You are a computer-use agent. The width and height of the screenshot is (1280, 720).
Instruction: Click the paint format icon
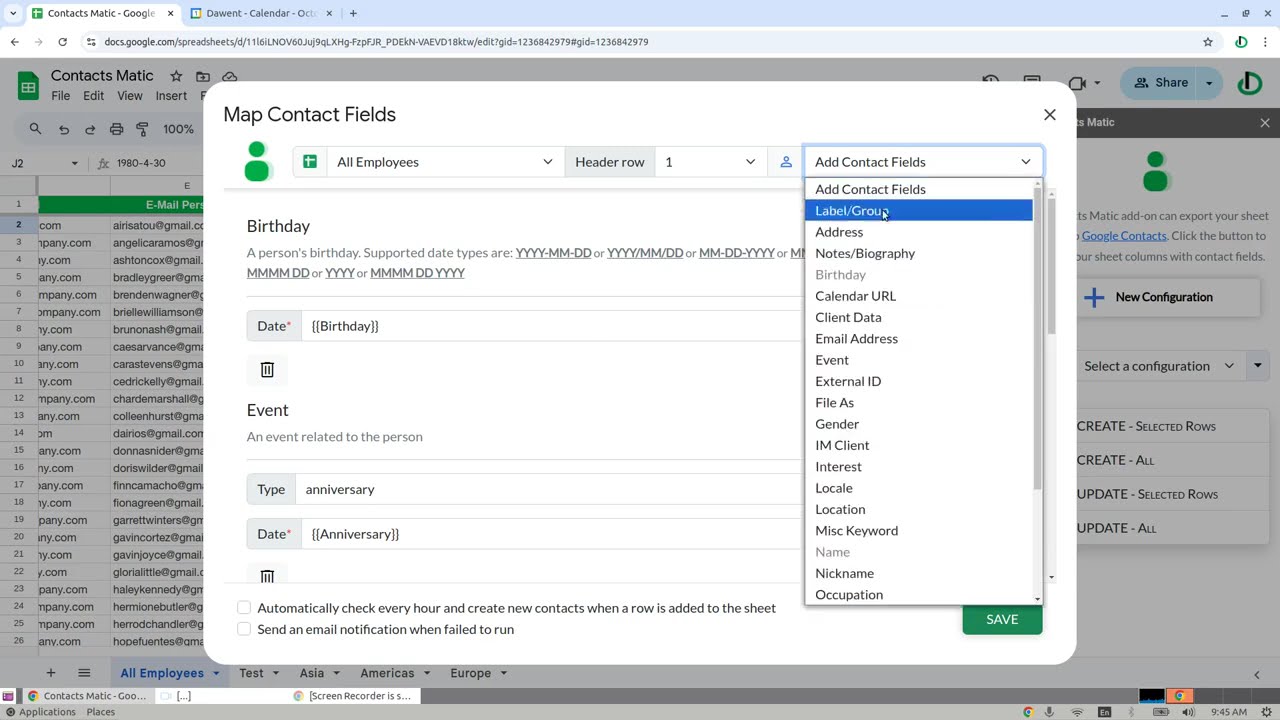click(x=142, y=129)
